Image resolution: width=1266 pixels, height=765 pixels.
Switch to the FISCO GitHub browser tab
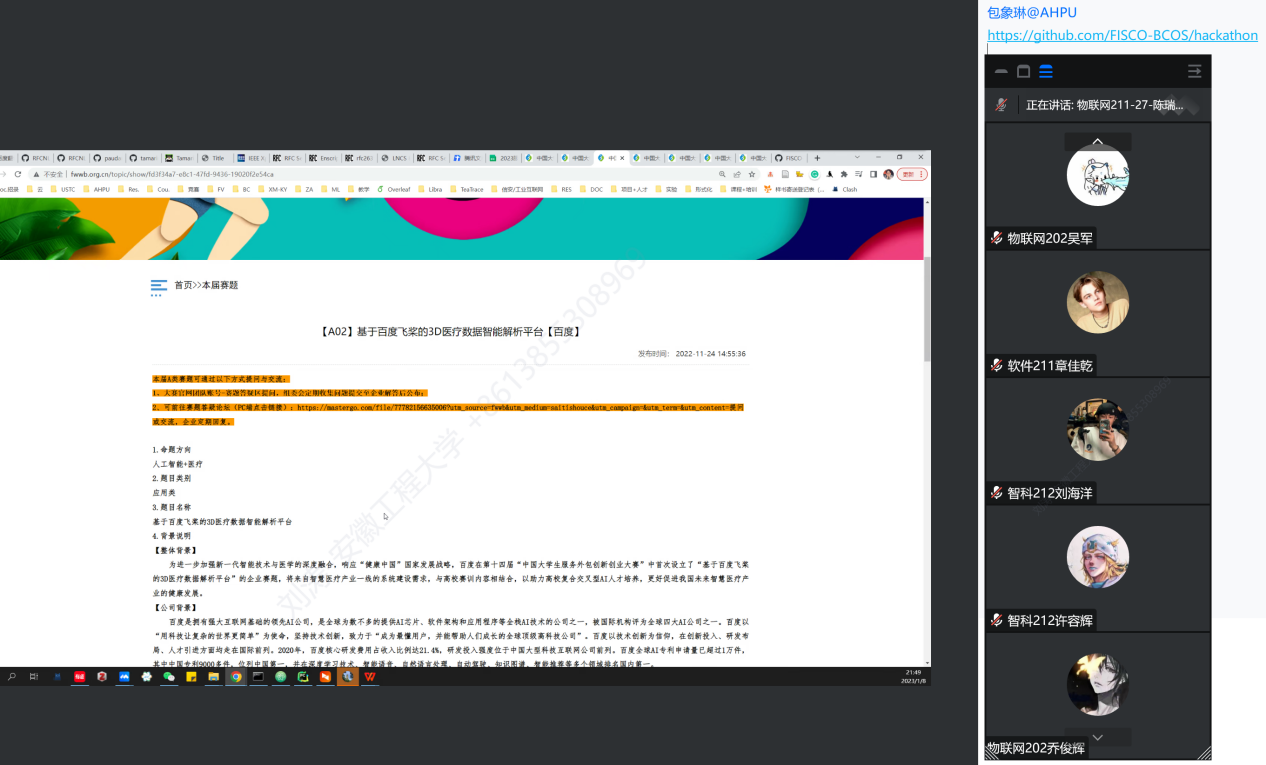pos(788,158)
